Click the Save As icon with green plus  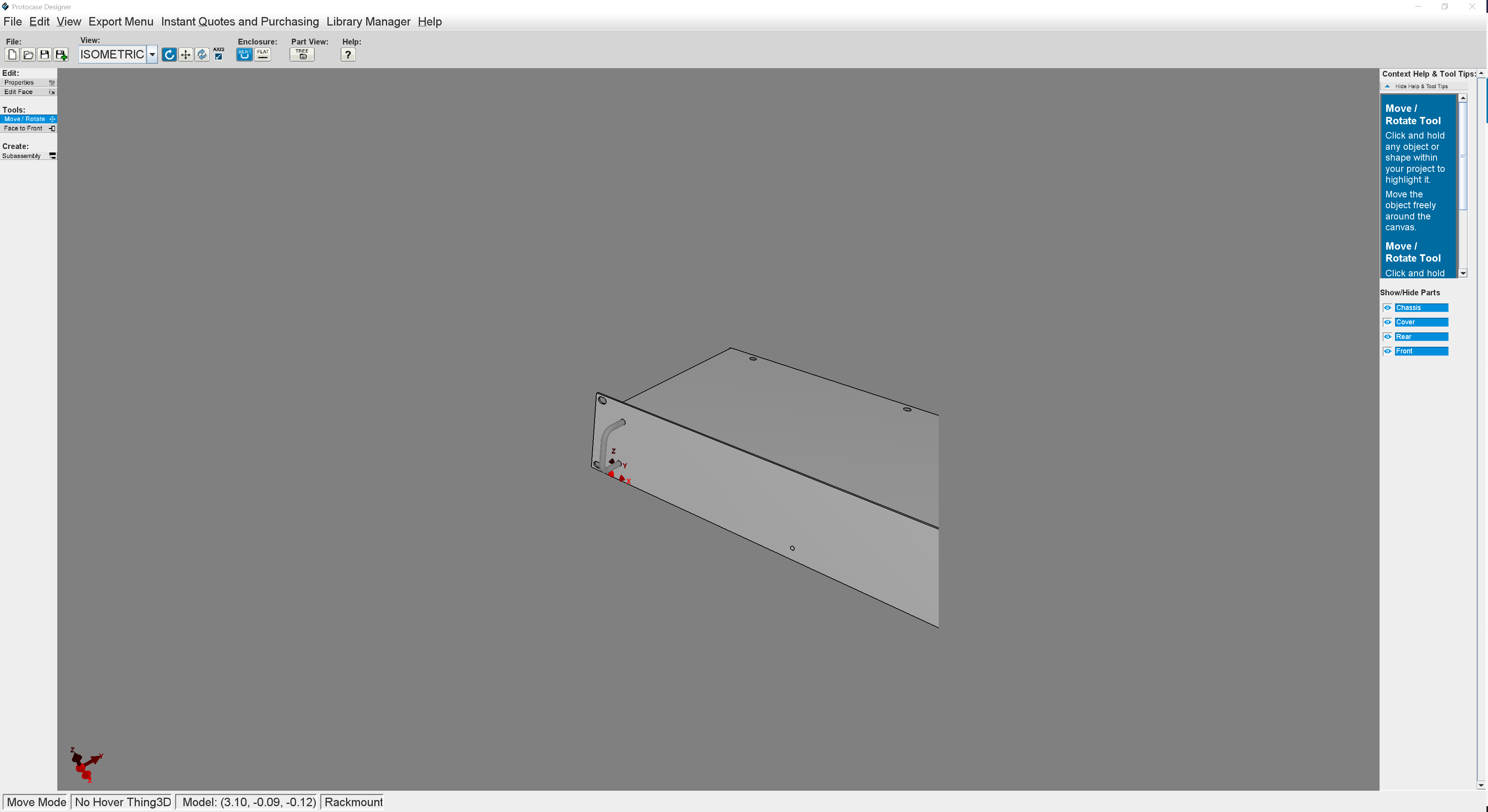tap(61, 54)
